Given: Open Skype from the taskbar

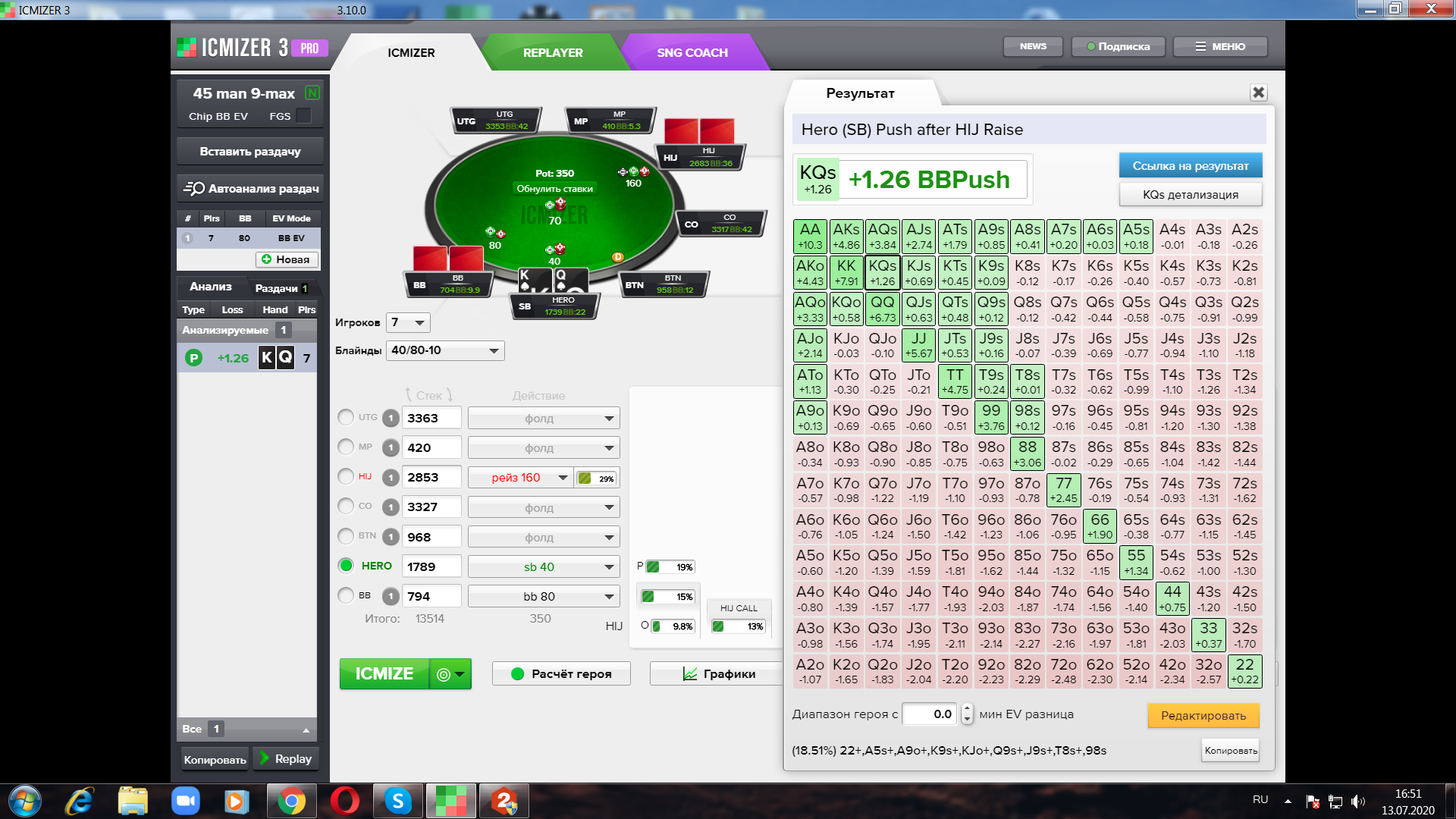Looking at the screenshot, I should click(398, 801).
